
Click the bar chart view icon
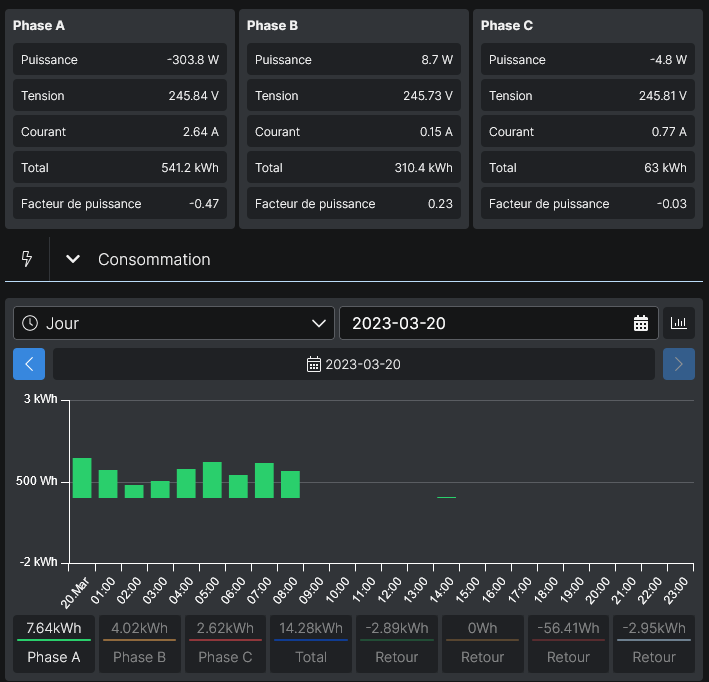[679, 323]
